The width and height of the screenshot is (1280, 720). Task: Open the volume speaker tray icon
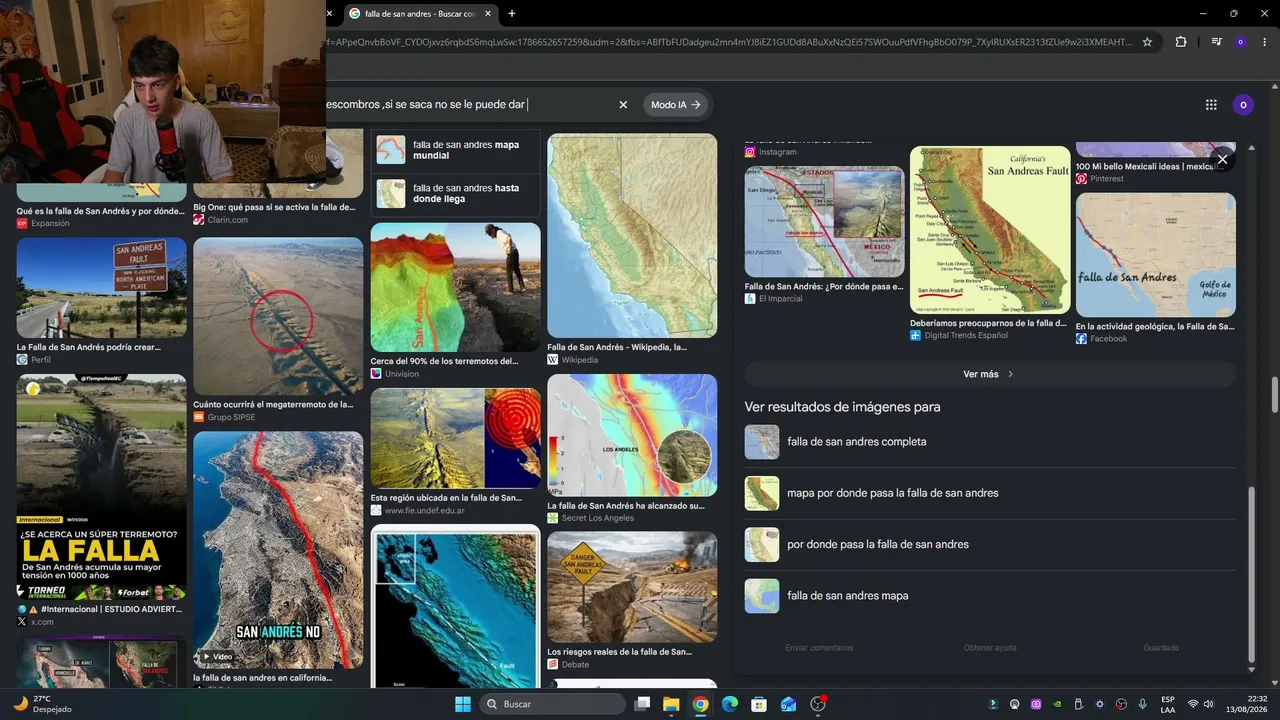(1208, 704)
